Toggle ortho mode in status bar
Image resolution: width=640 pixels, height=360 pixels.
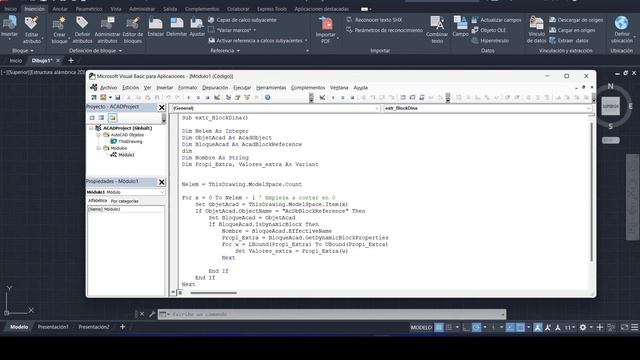[x=466, y=327]
